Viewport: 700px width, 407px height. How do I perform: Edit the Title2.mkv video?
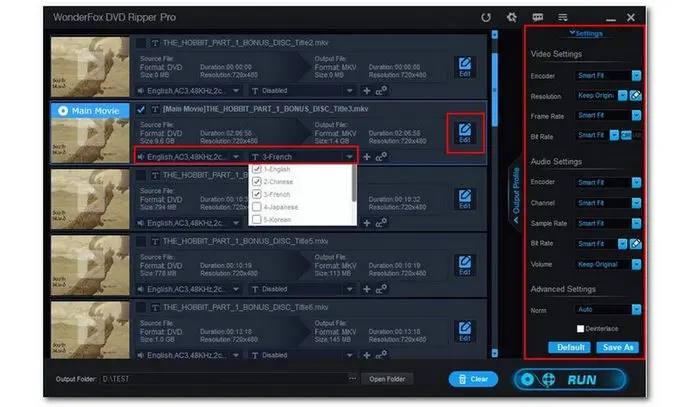pyautogui.click(x=465, y=67)
